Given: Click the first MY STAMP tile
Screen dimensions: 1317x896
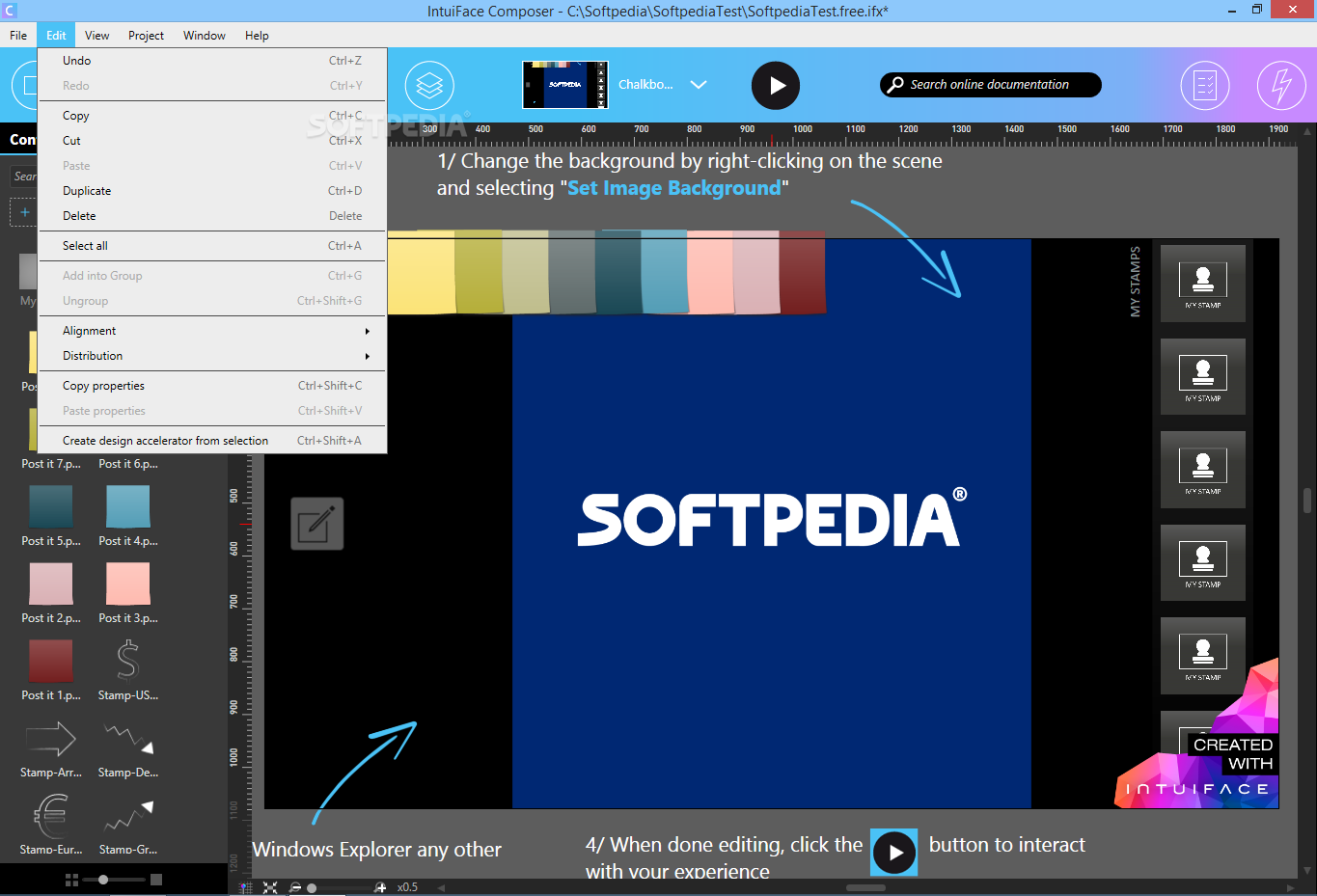Looking at the screenshot, I should [1203, 284].
